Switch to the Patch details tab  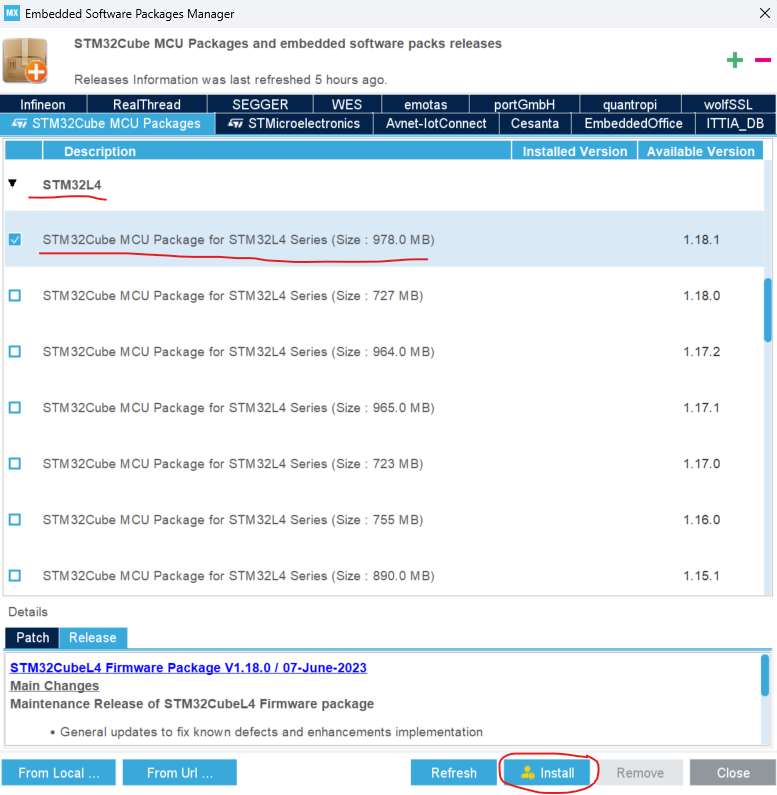[x=32, y=637]
